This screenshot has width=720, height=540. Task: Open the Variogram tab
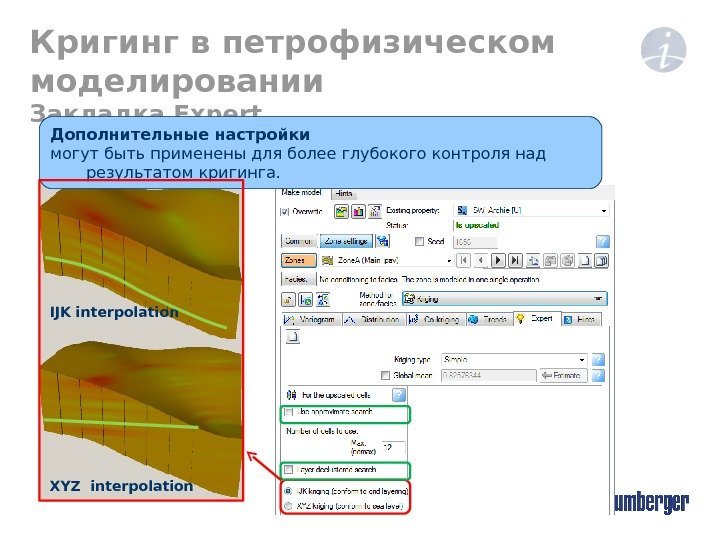click(311, 319)
